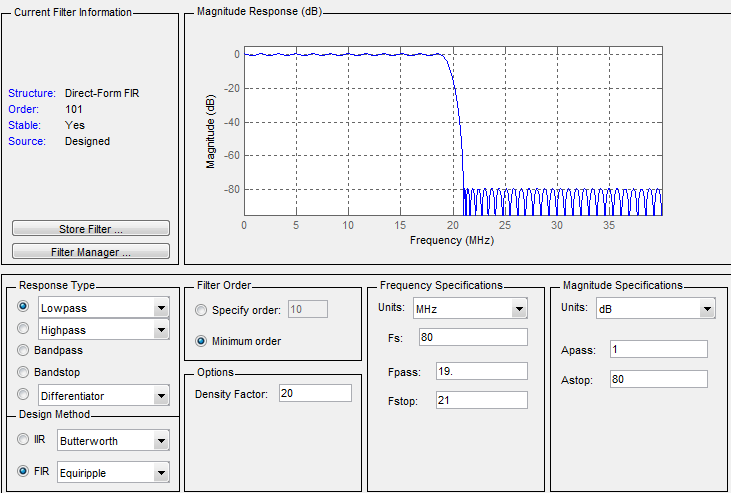
Task: Open the Highpass dropdown list
Action: 161,330
